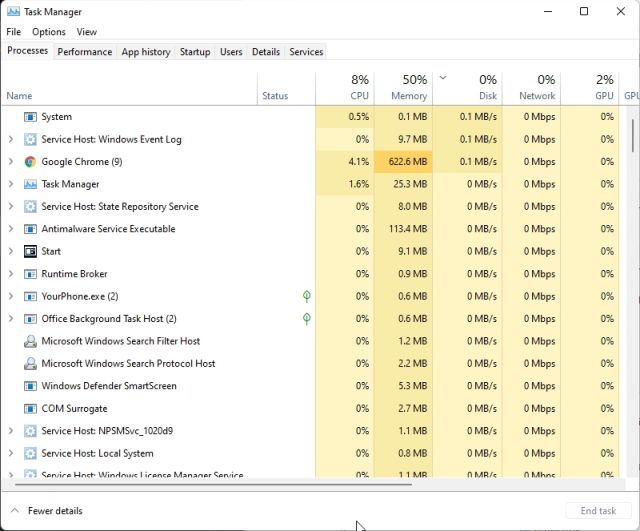Click the 25.3 MB memory value
640x531 pixels.
410,184
